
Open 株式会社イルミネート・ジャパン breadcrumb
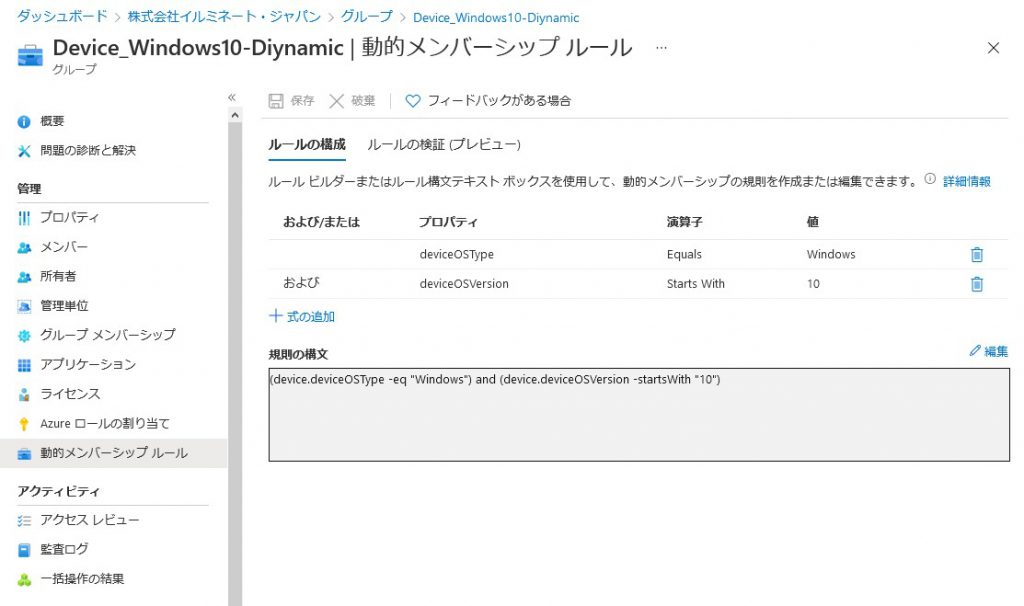224,16
